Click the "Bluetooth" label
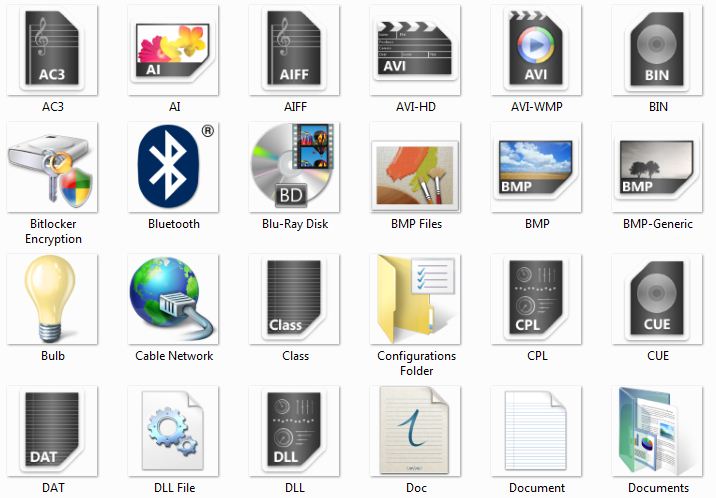 coord(174,224)
